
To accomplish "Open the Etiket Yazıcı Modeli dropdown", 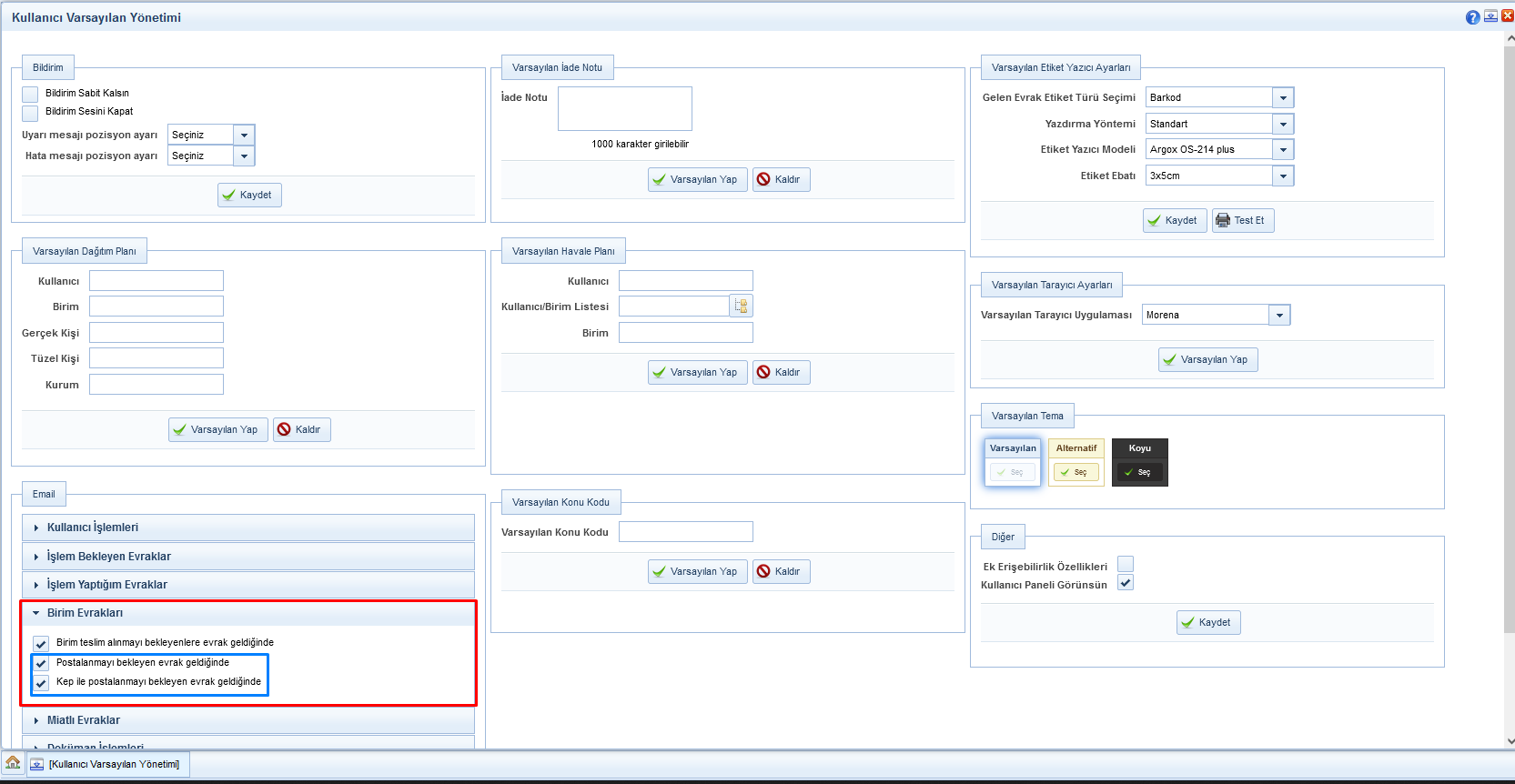I will click(1283, 149).
